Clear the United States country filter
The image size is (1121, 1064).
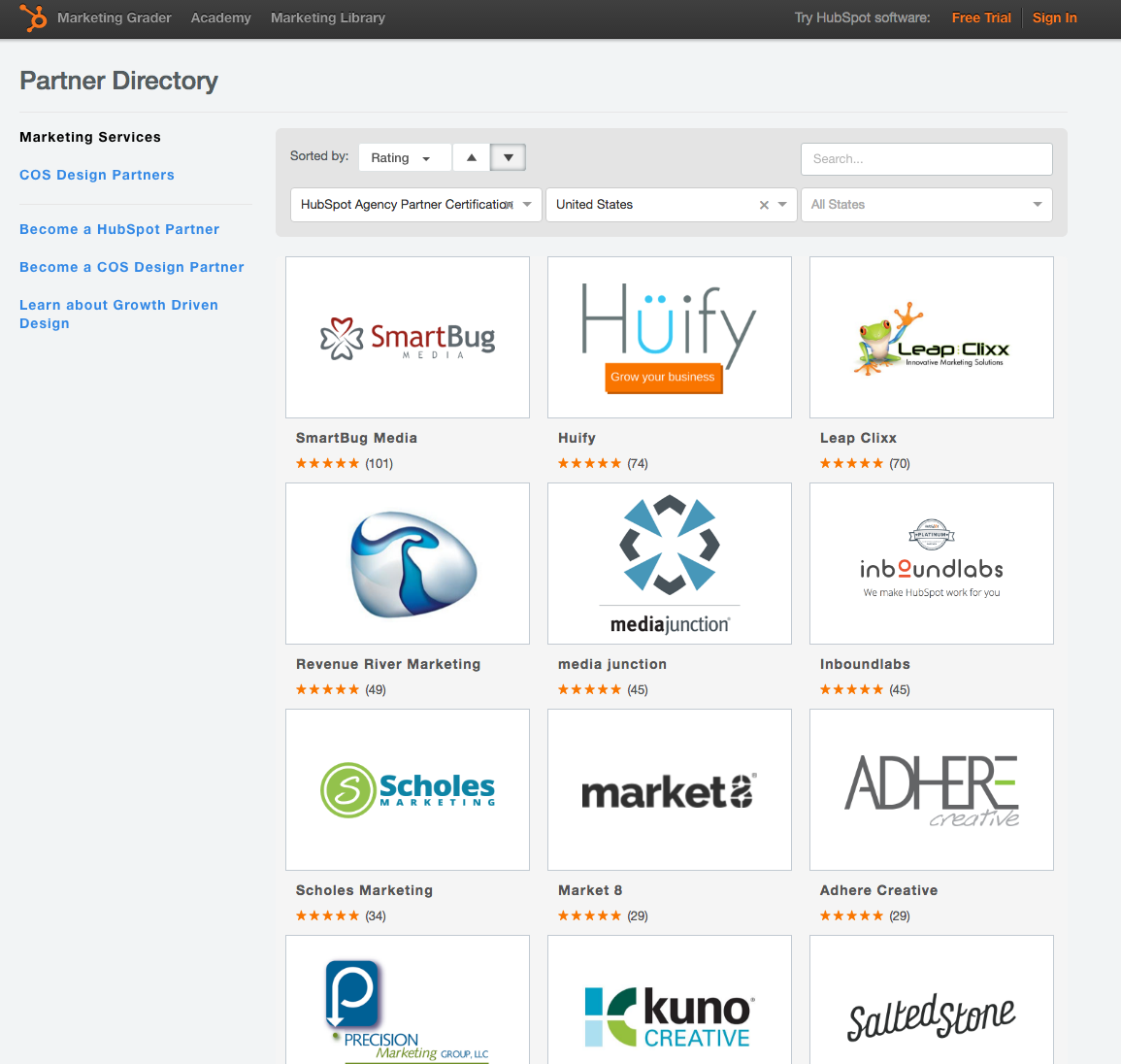point(764,205)
